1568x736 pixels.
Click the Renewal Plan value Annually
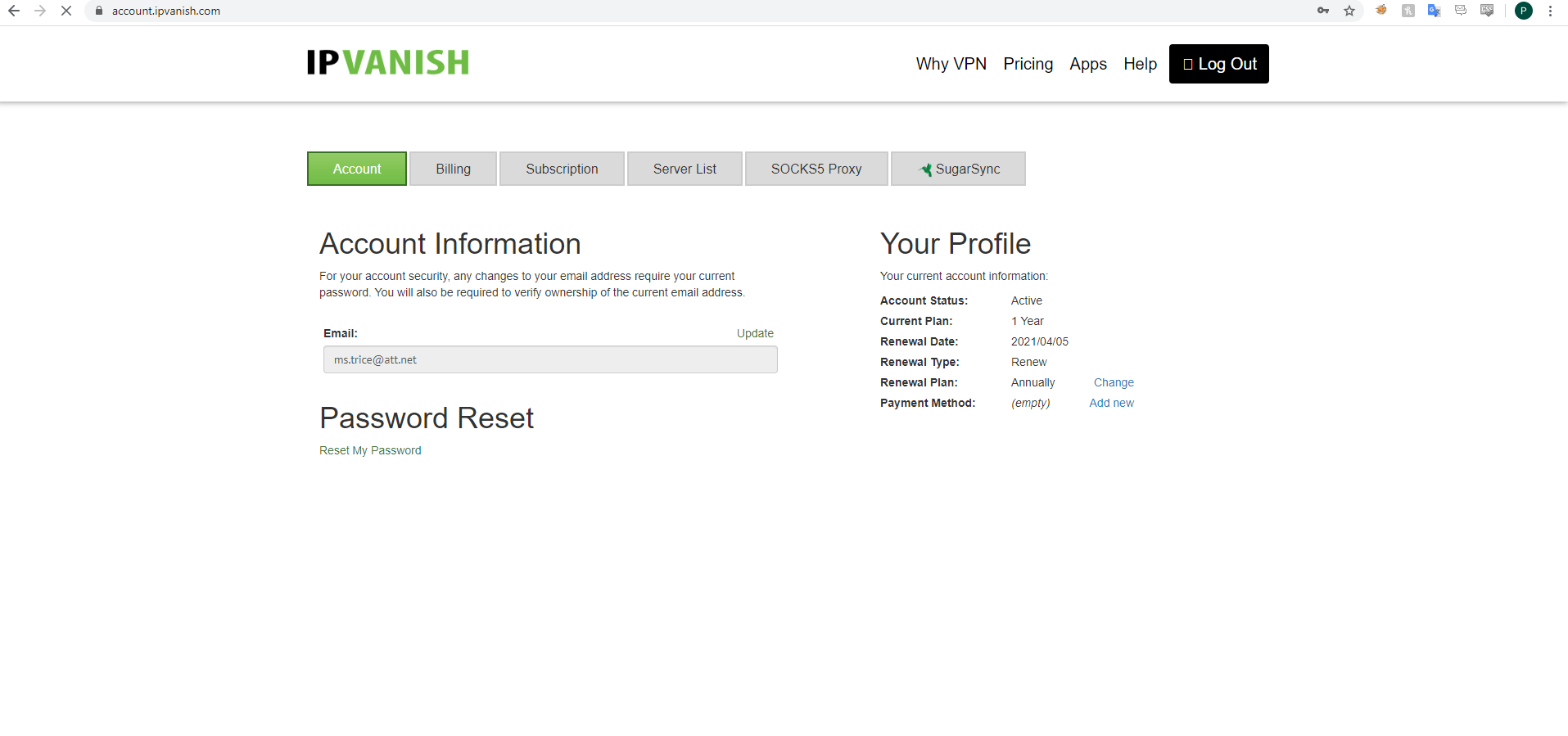[x=1033, y=382]
